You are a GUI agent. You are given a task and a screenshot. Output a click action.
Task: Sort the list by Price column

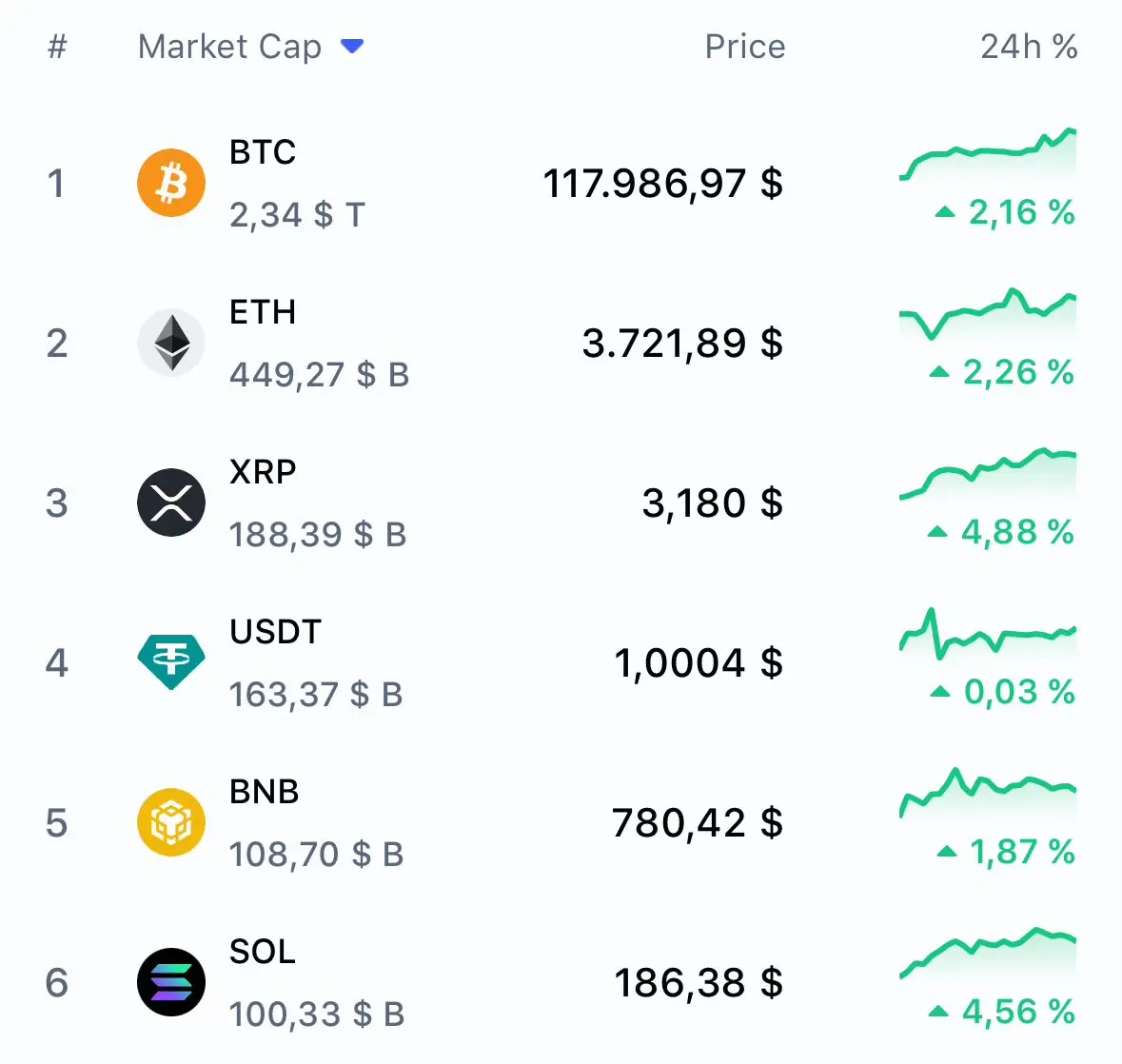pos(745,47)
